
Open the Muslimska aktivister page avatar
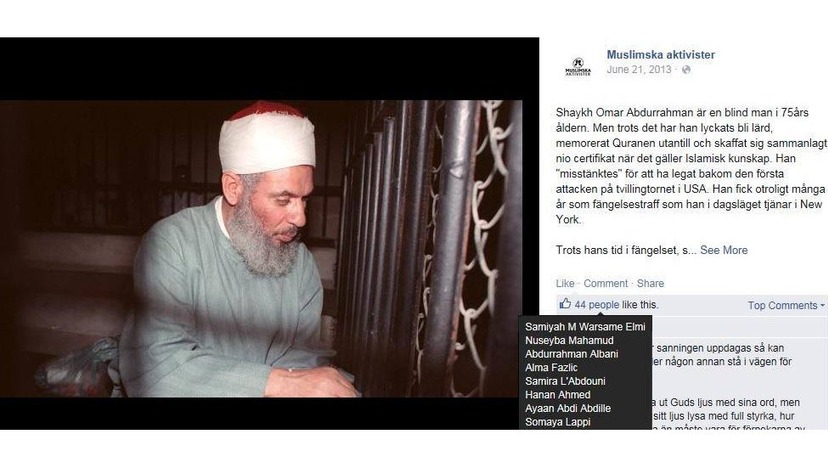(x=578, y=67)
